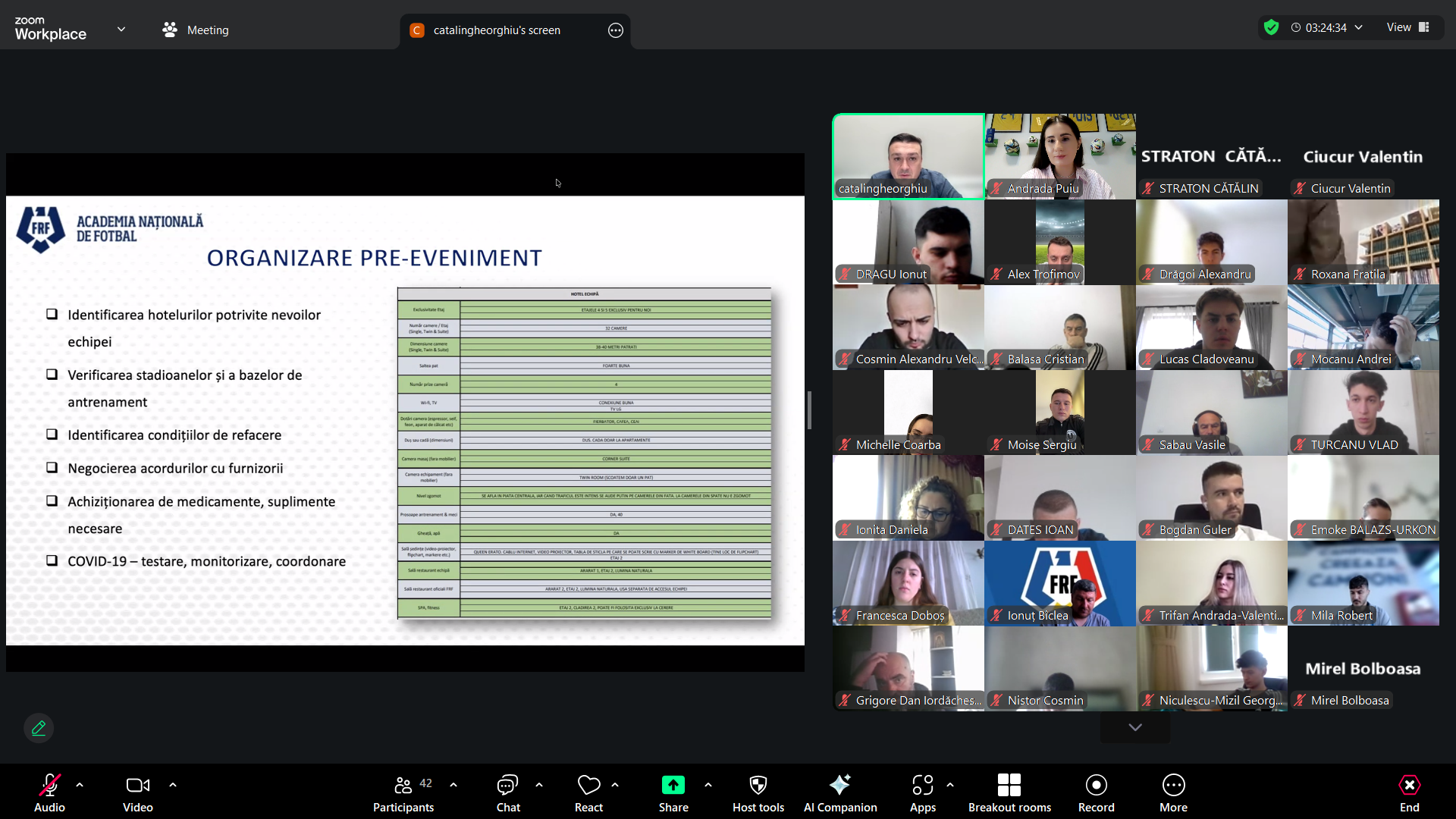Image resolution: width=1456 pixels, height=819 pixels.
Task: Open the More options menu
Action: pos(1173,786)
